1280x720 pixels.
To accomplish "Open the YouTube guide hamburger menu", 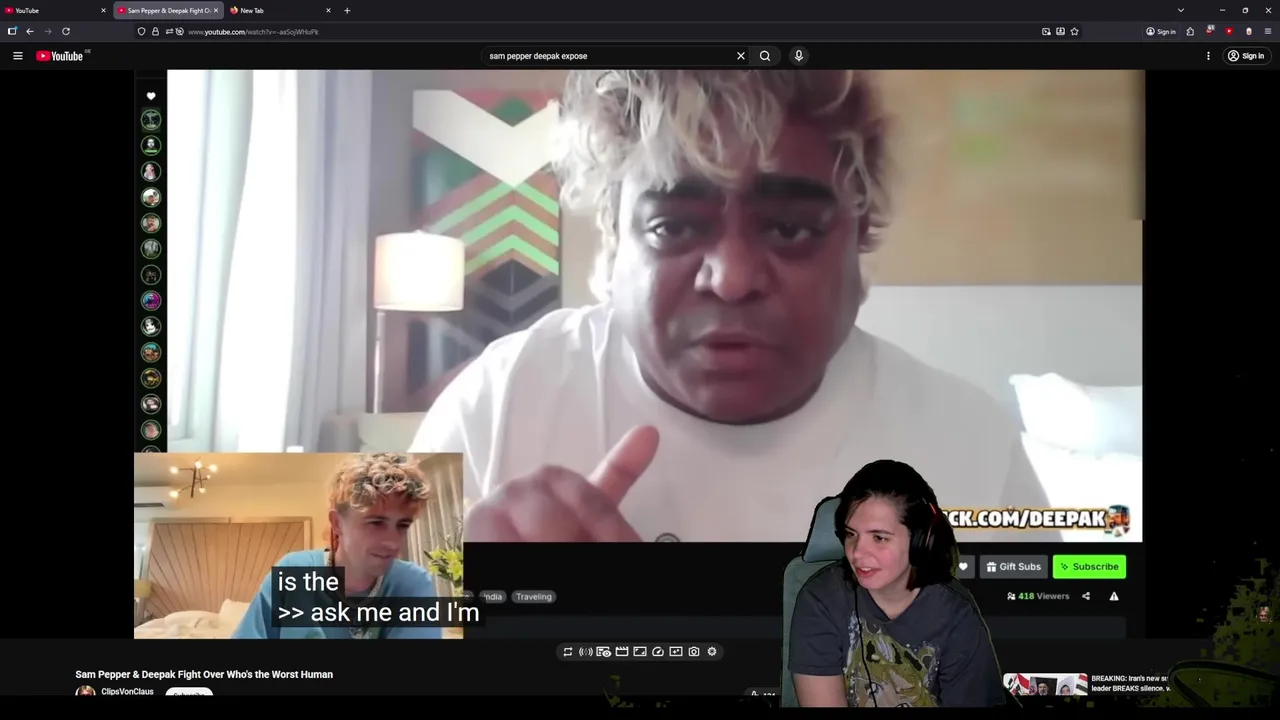I will (x=17, y=56).
